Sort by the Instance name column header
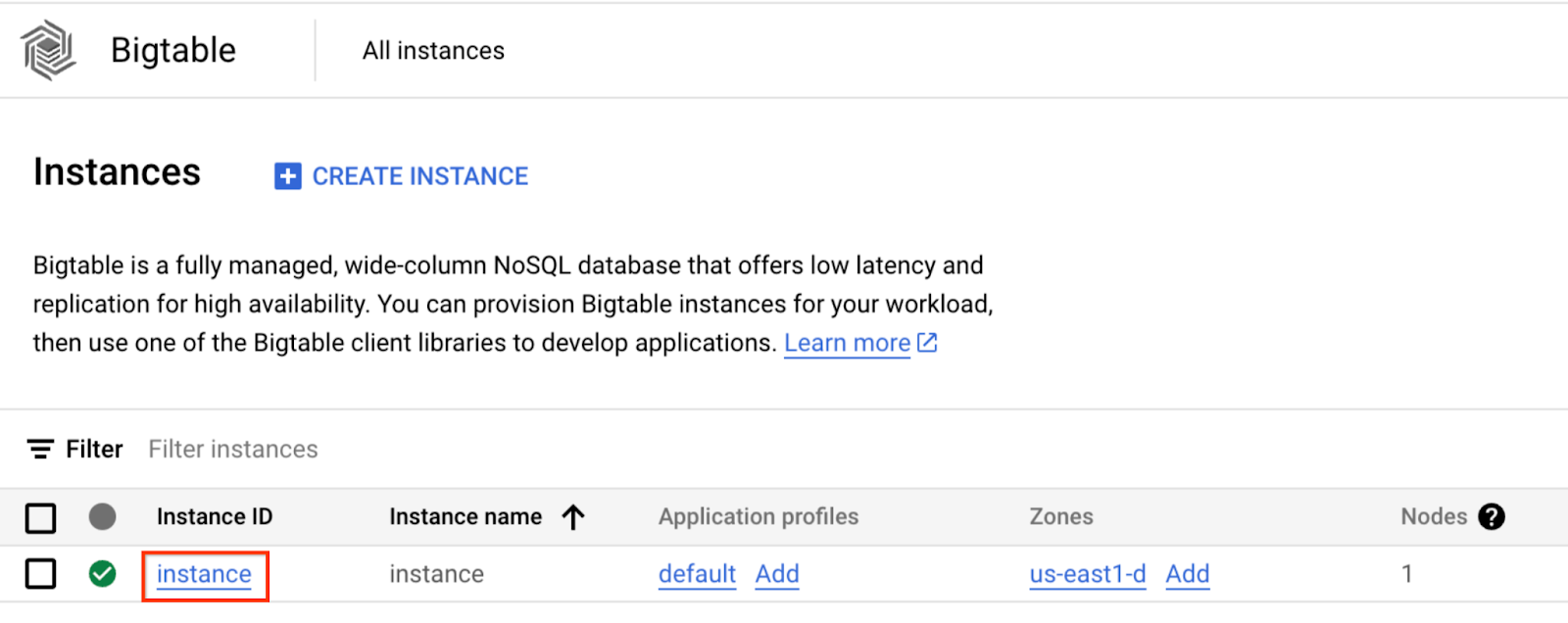1568x623 pixels. click(x=465, y=516)
